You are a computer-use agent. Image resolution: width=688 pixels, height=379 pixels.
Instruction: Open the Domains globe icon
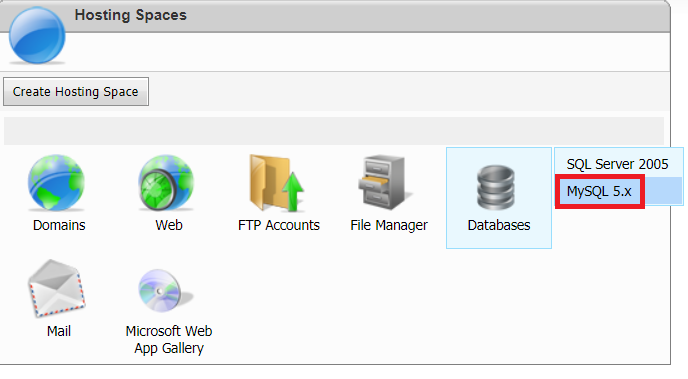(x=57, y=182)
